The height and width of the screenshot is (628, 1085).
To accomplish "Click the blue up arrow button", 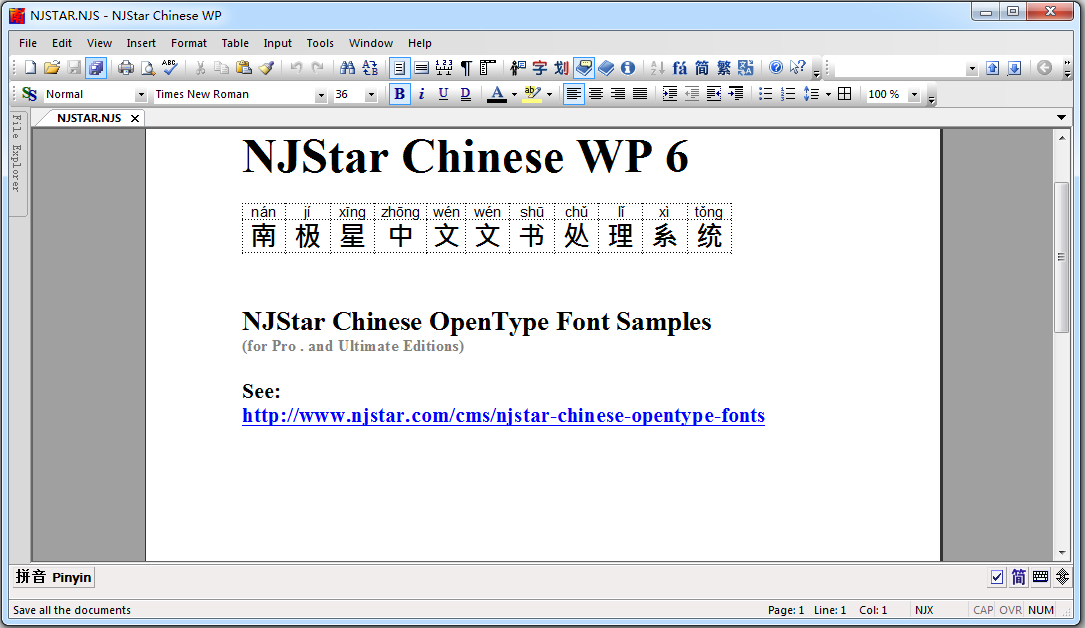I will click(992, 68).
